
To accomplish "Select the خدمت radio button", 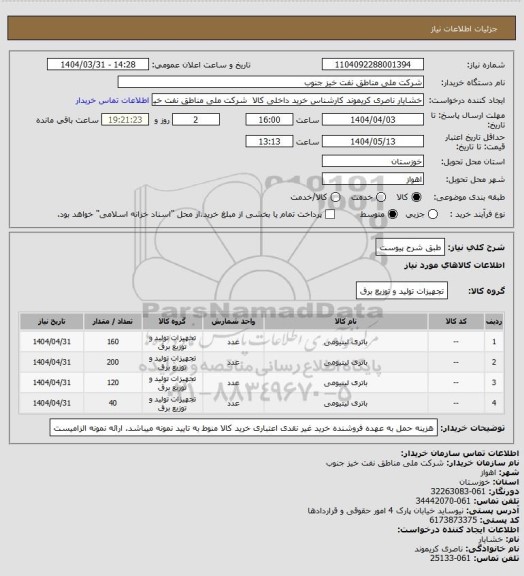I will (x=381, y=197).
